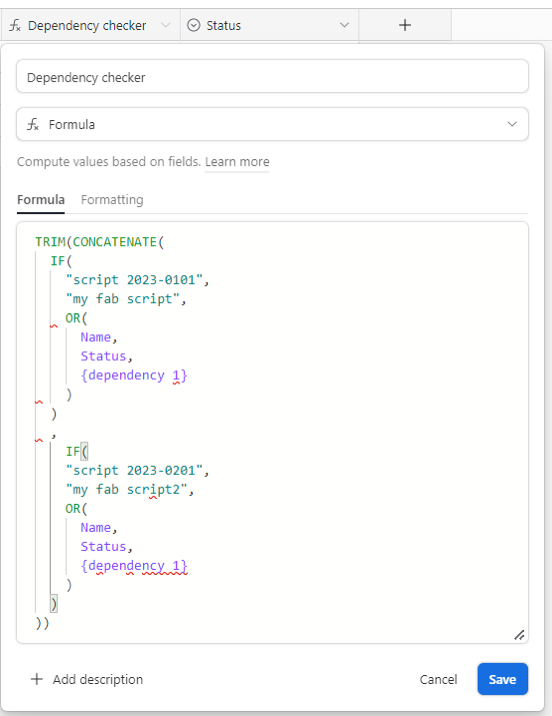Click the field name input box

point(273,76)
